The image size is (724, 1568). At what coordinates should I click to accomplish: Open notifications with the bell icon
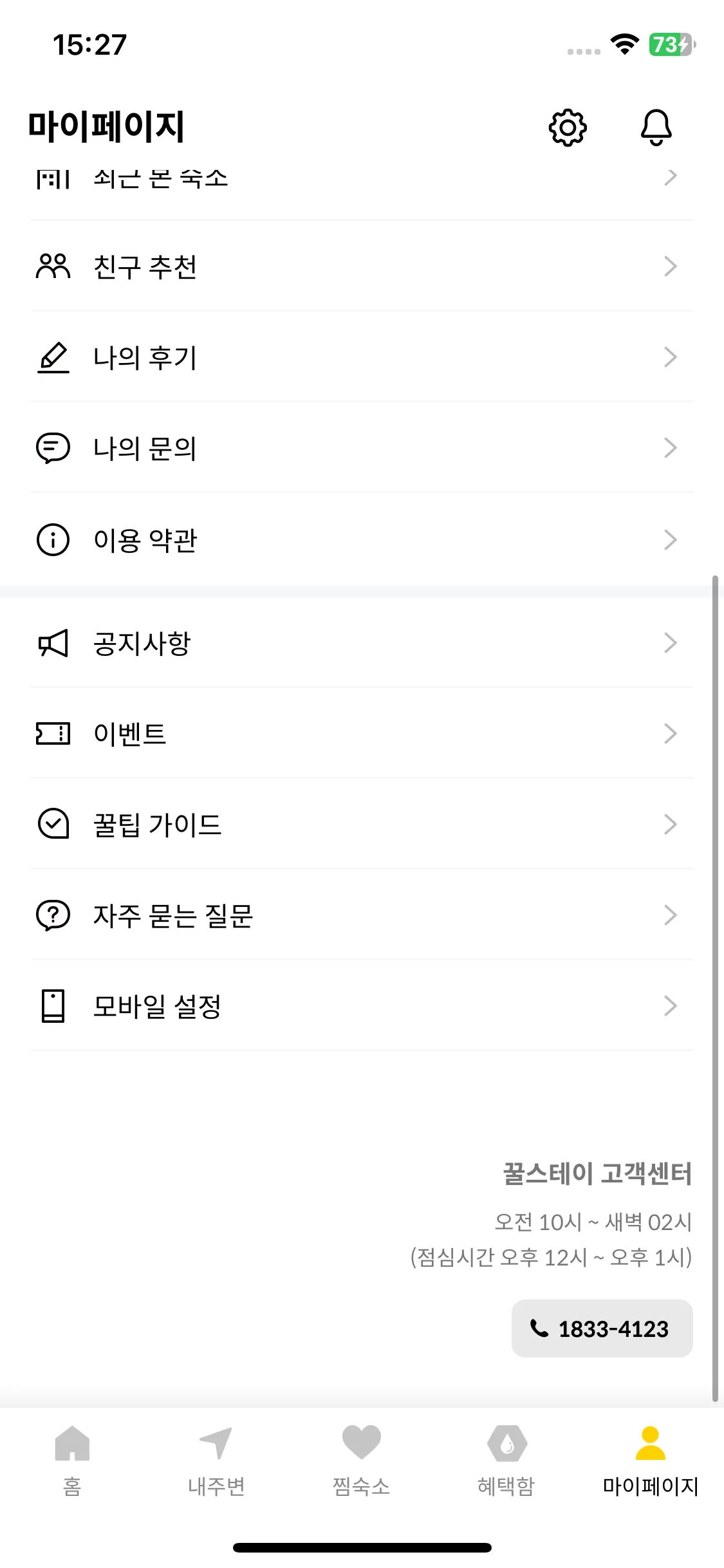(656, 127)
